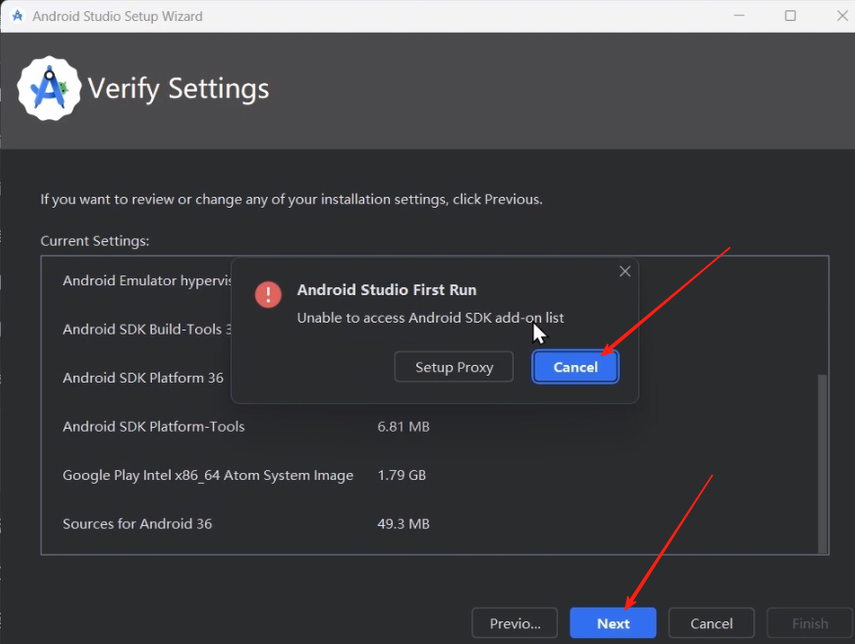Close the Setup Wizard window
The image size is (855, 644).
click(842, 16)
